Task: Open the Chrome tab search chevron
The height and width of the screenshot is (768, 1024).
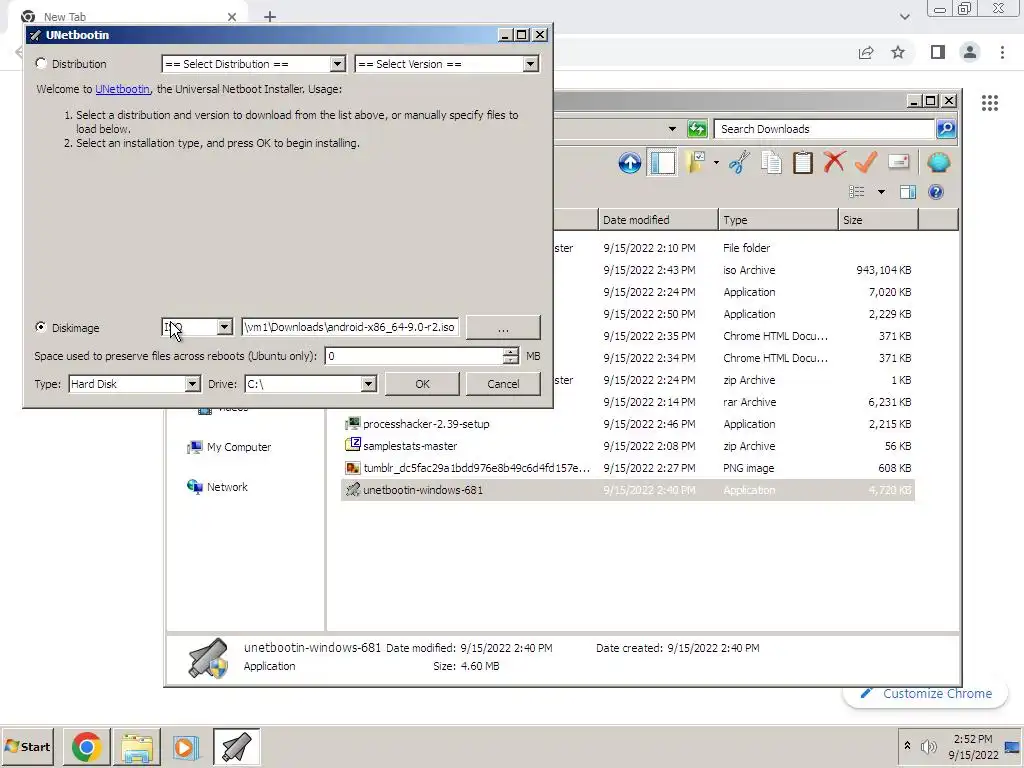Action: [x=904, y=17]
